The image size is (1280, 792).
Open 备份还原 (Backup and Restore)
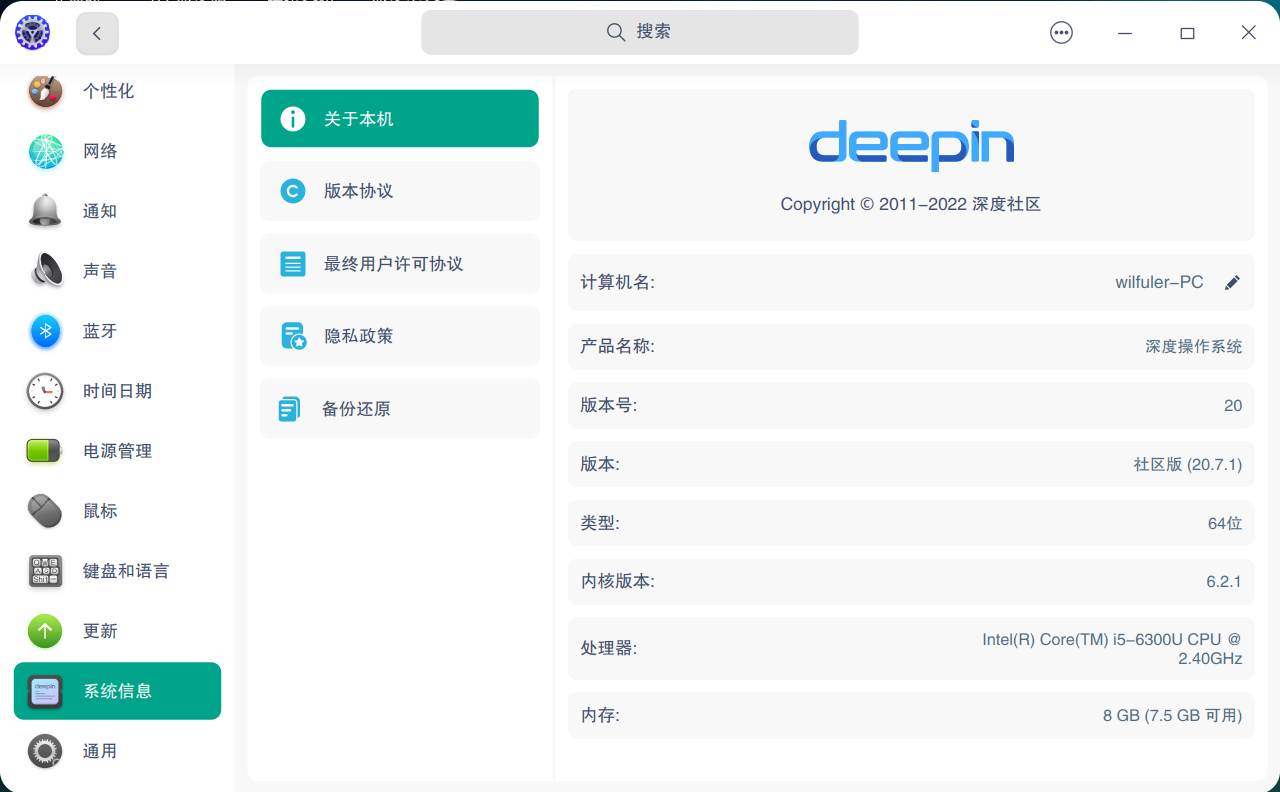coord(399,408)
